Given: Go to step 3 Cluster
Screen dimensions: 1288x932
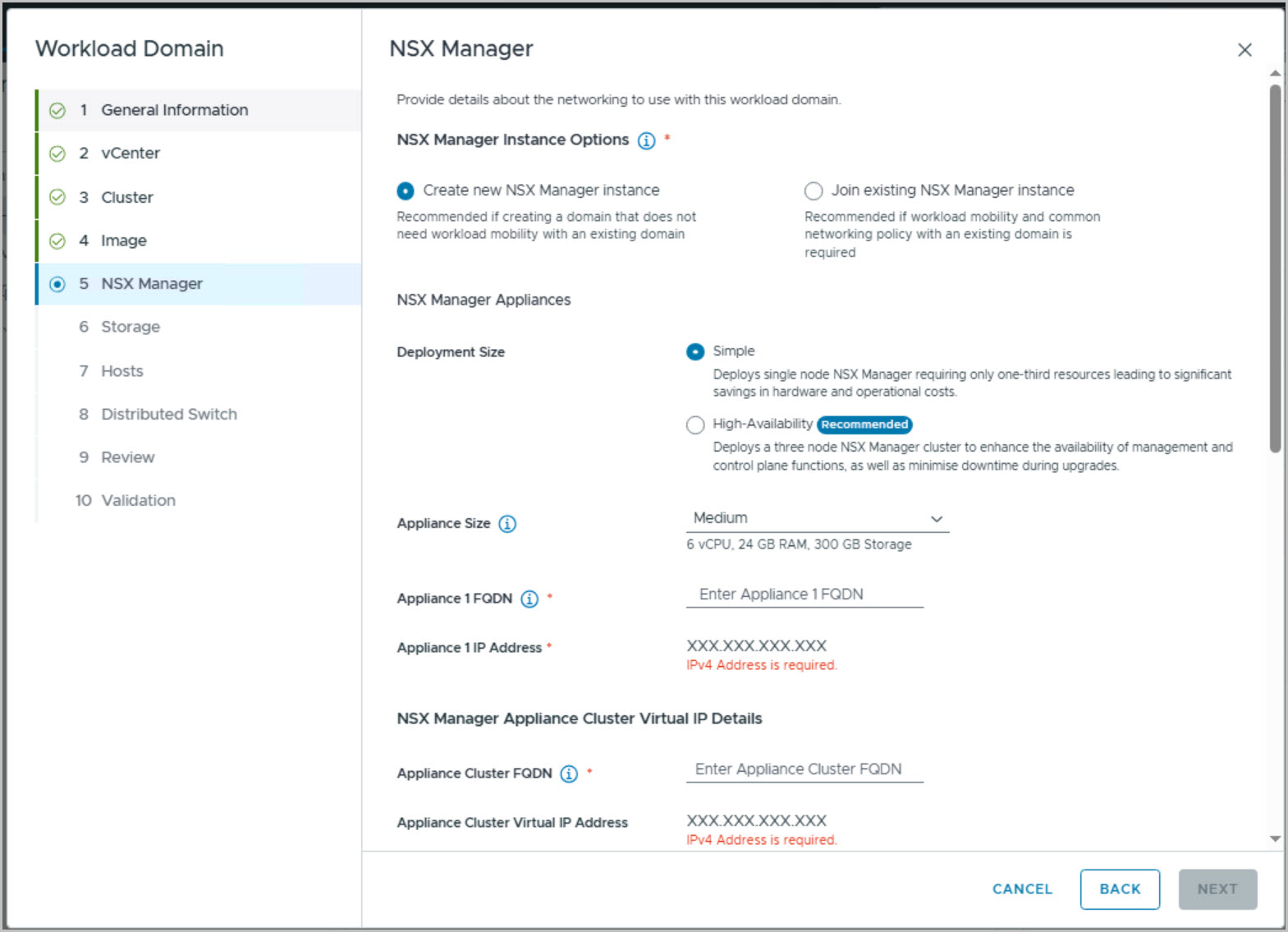Looking at the screenshot, I should pos(199,197).
